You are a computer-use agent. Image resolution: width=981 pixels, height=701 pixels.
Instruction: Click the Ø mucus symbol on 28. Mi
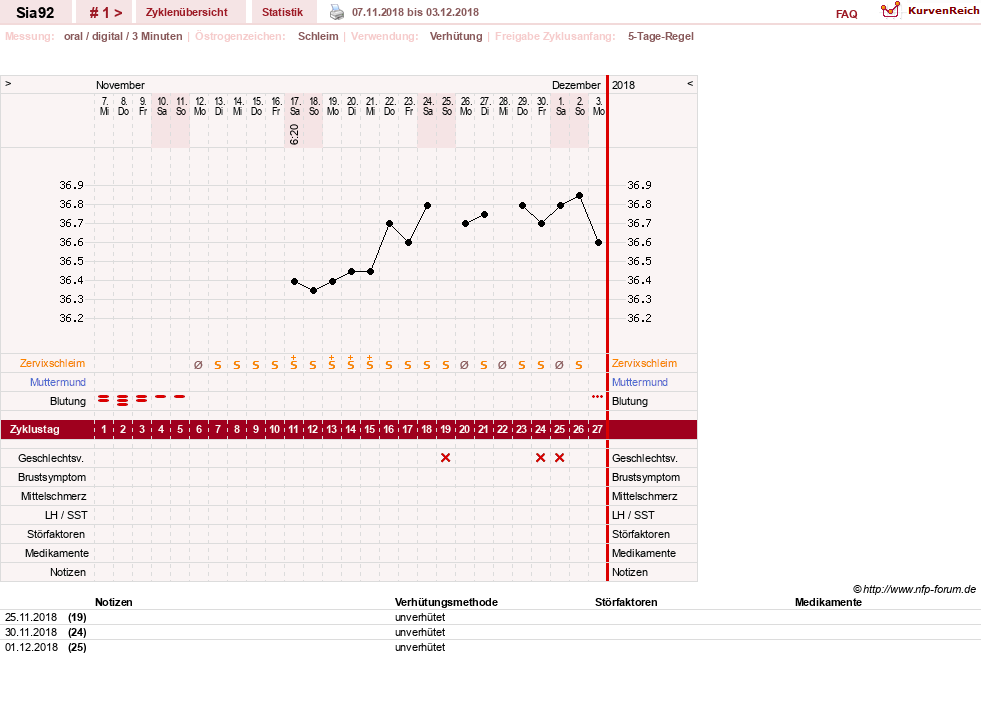pyautogui.click(x=502, y=365)
